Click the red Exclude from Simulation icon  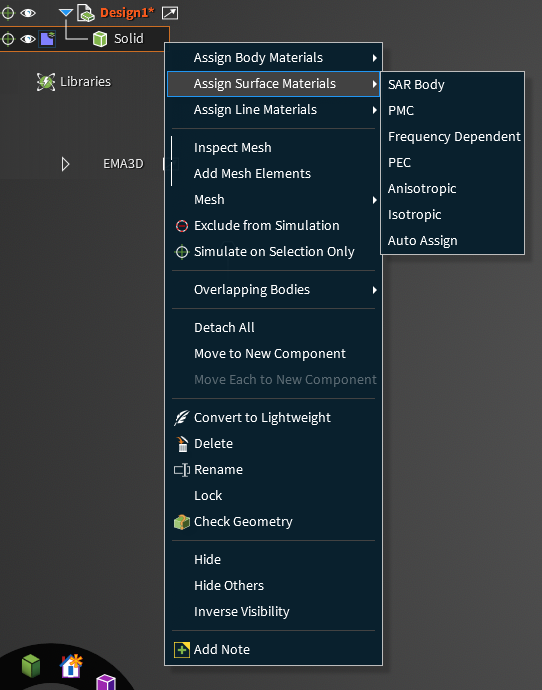(x=182, y=226)
